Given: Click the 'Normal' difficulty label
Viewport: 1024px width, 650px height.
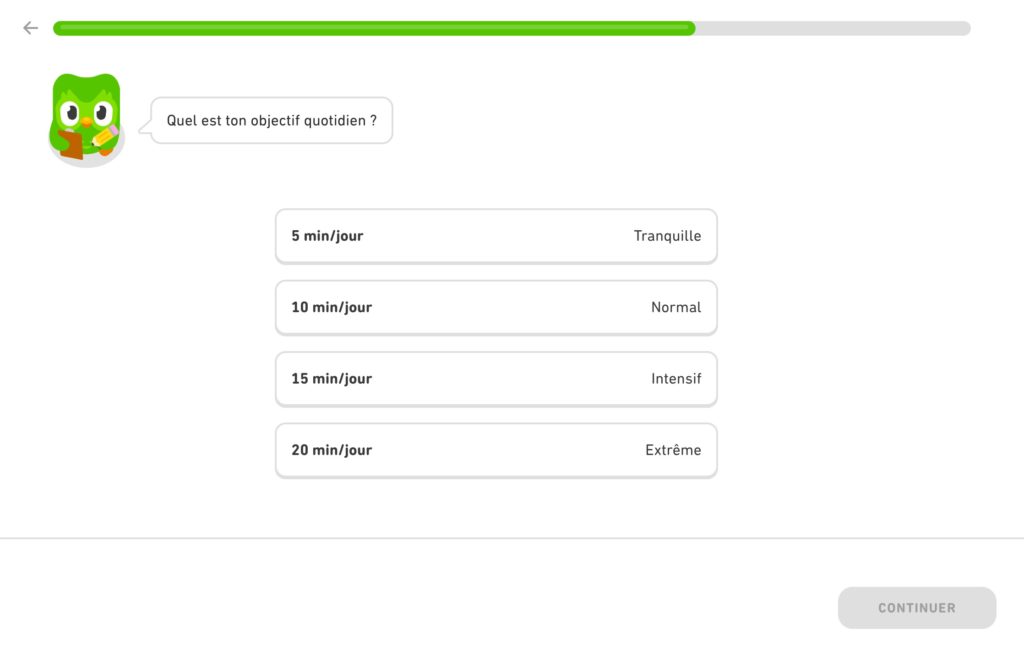Looking at the screenshot, I should [676, 307].
